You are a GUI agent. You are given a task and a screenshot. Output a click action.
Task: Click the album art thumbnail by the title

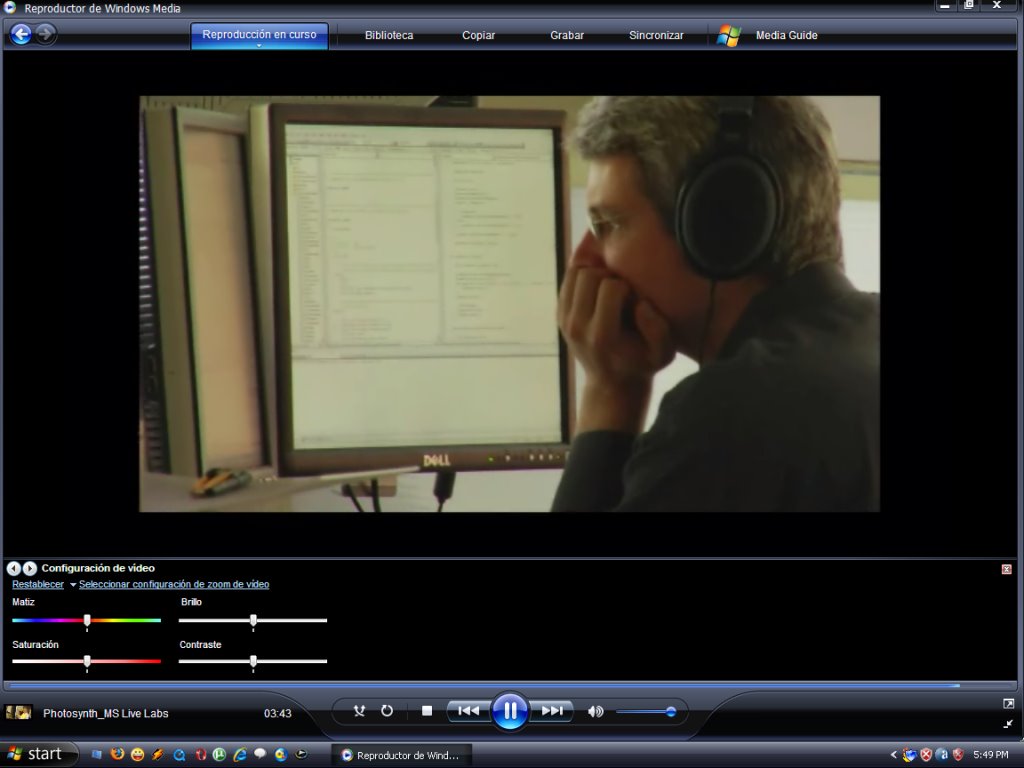point(18,712)
